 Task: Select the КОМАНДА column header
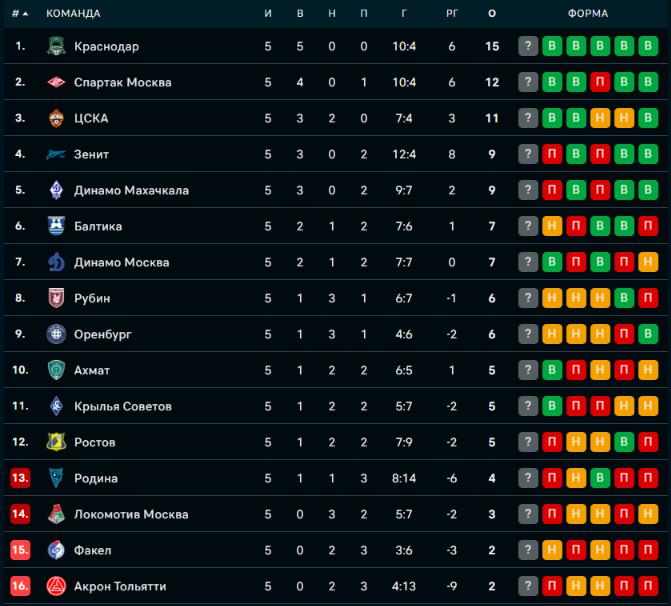pyautogui.click(x=73, y=14)
